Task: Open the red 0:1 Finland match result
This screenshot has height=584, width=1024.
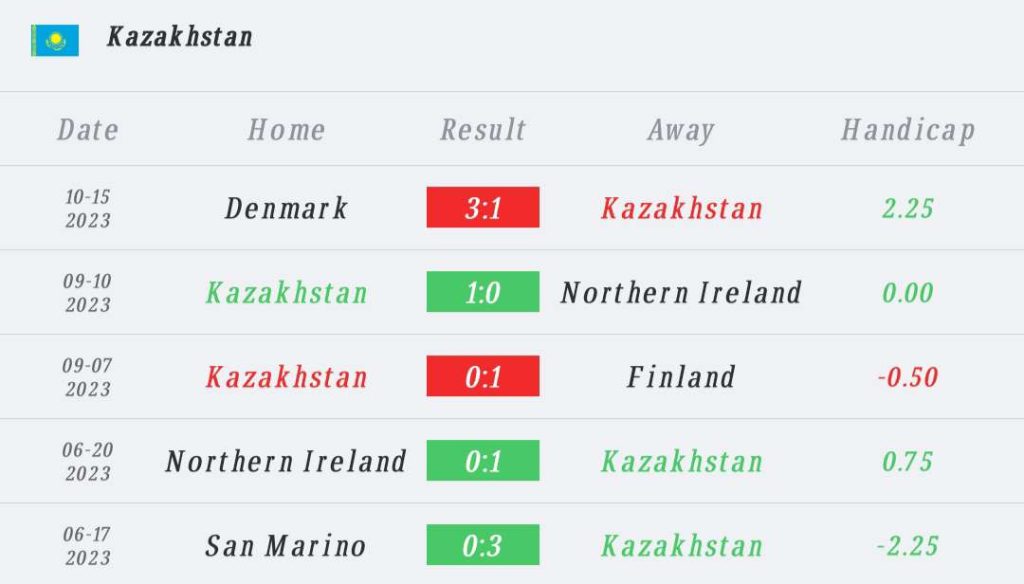Action: (x=483, y=376)
